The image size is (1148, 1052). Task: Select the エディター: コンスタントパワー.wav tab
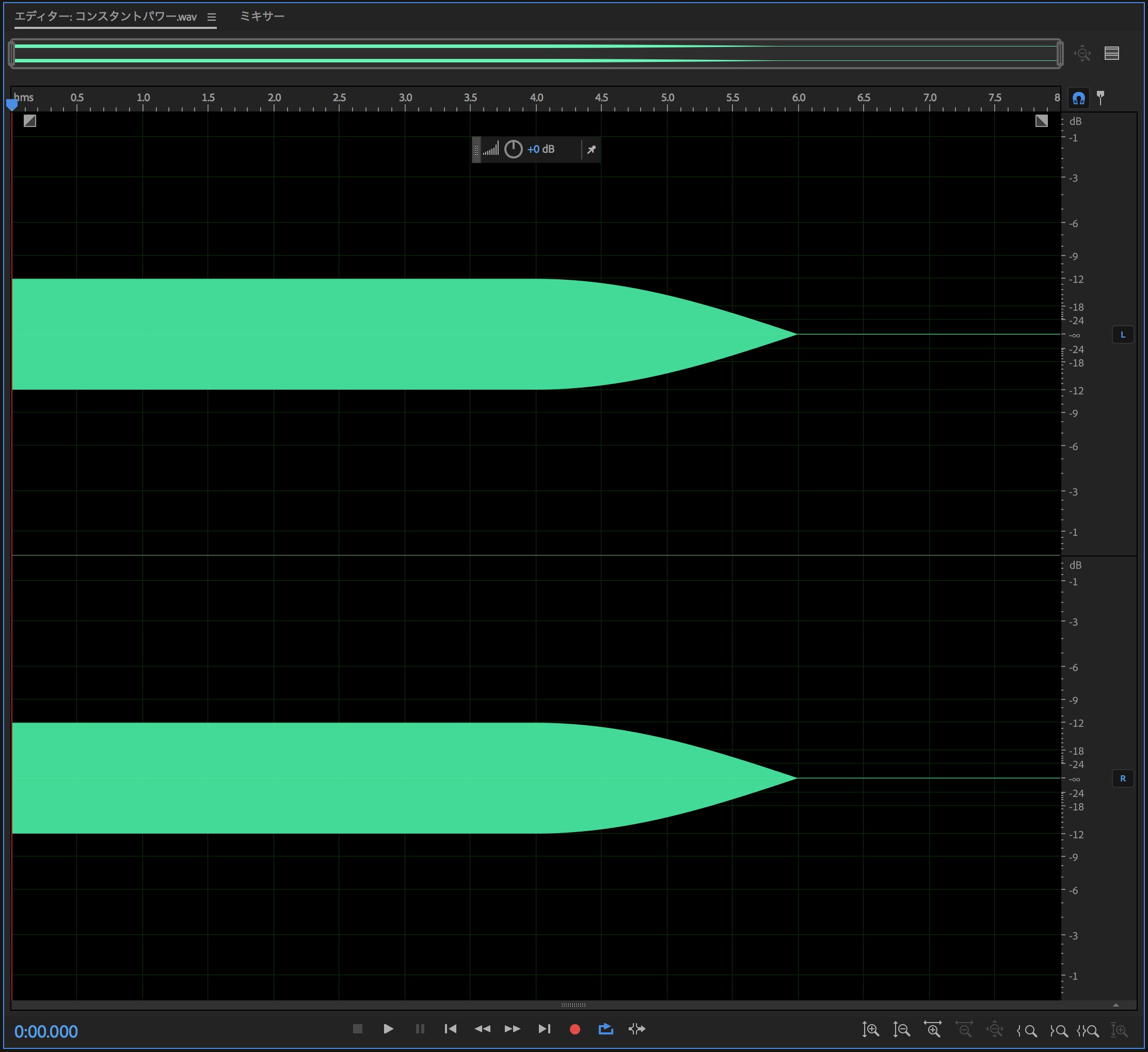(x=106, y=17)
